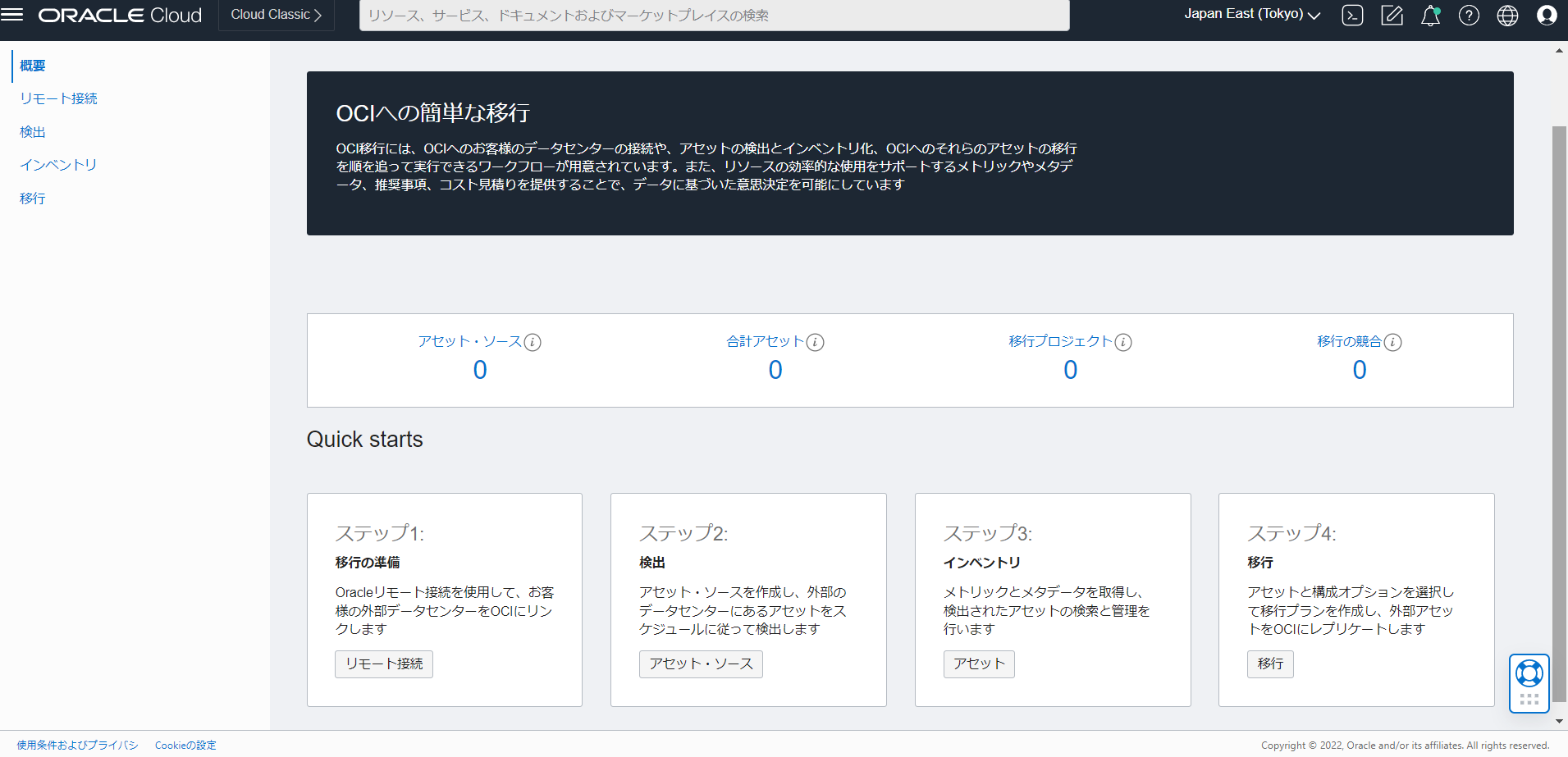1568x757 pixels.
Task: Click the アセット・ソース metric link
Action: (470, 341)
